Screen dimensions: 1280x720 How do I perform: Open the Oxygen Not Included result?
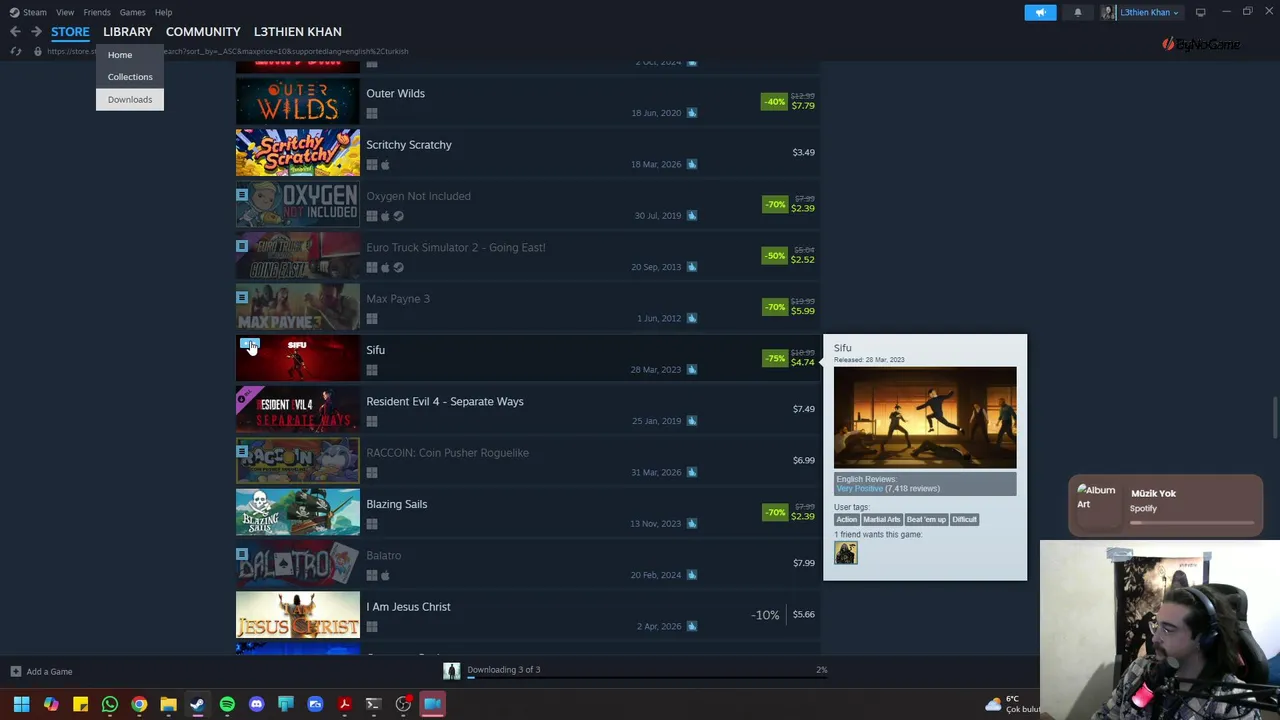[526, 205]
